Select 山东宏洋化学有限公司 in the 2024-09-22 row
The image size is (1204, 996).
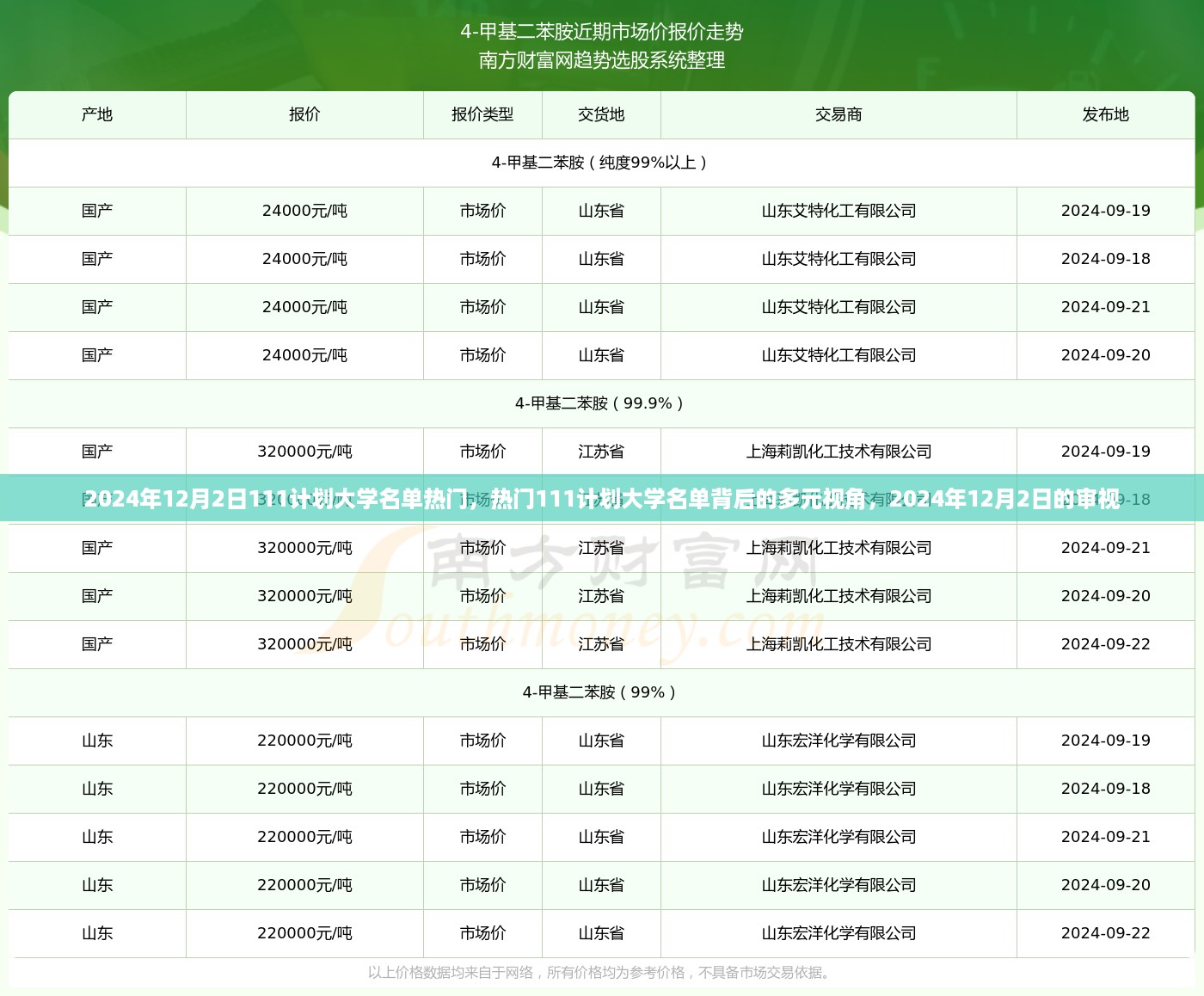[x=838, y=933]
